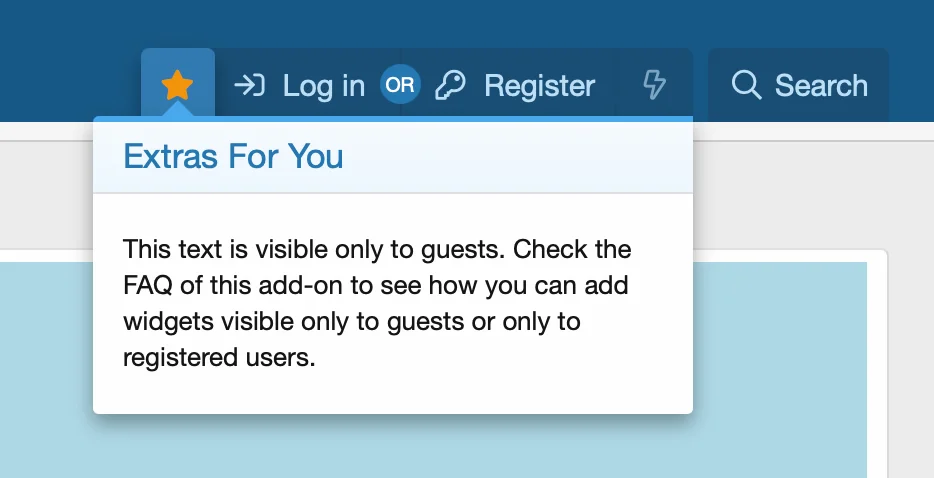Click the word widgets in popup text
The height and width of the screenshot is (478, 934).
pos(162,321)
